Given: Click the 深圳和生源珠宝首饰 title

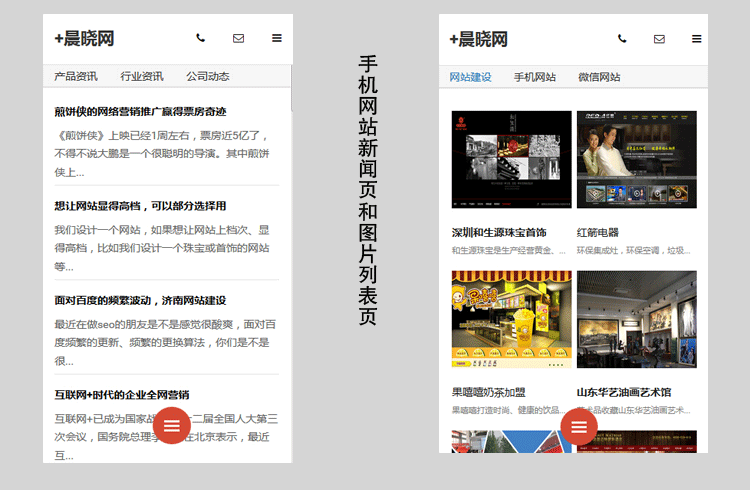Looking at the screenshot, I should (x=499, y=233).
